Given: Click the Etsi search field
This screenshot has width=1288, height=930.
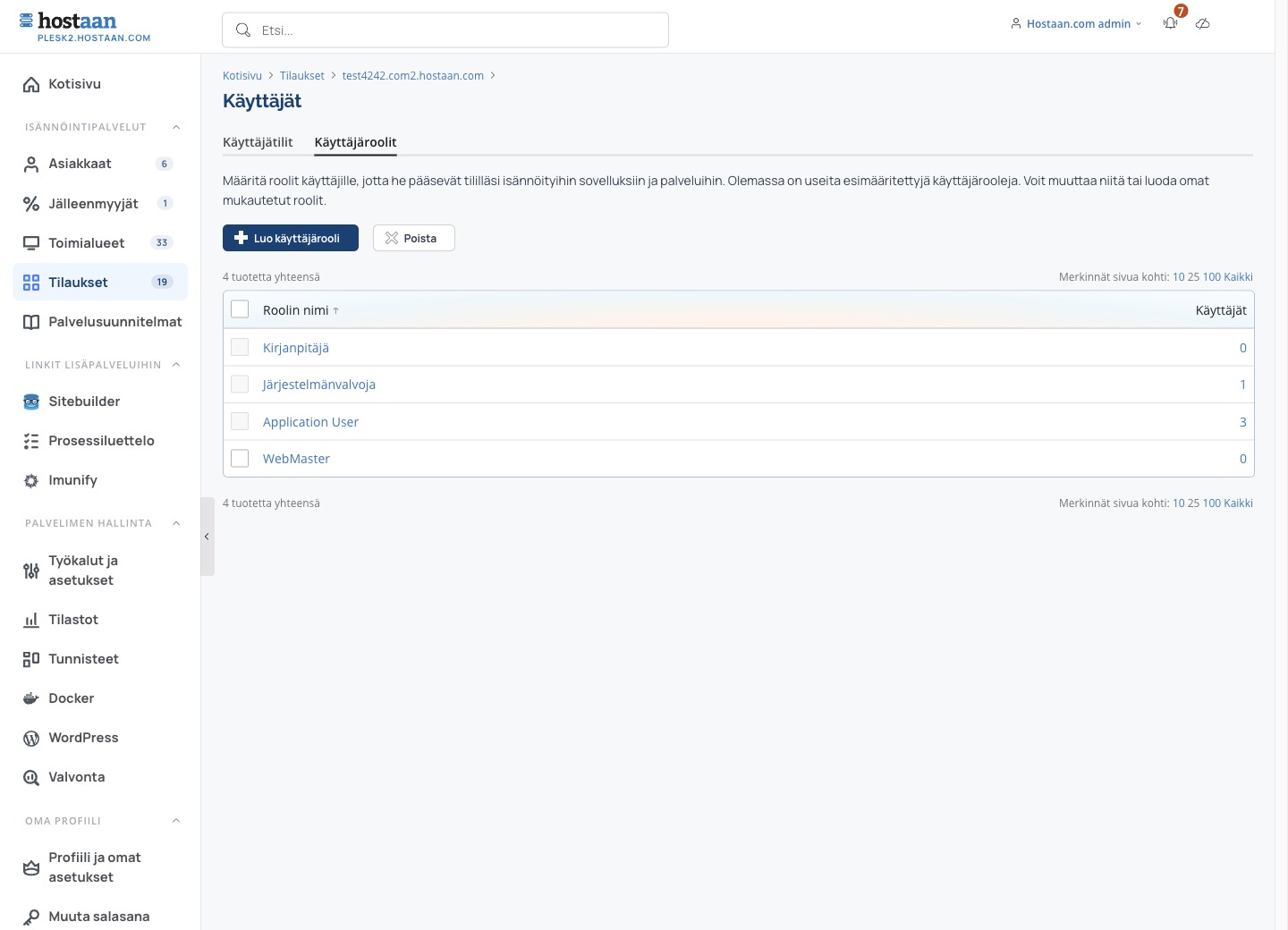Looking at the screenshot, I should click(445, 30).
